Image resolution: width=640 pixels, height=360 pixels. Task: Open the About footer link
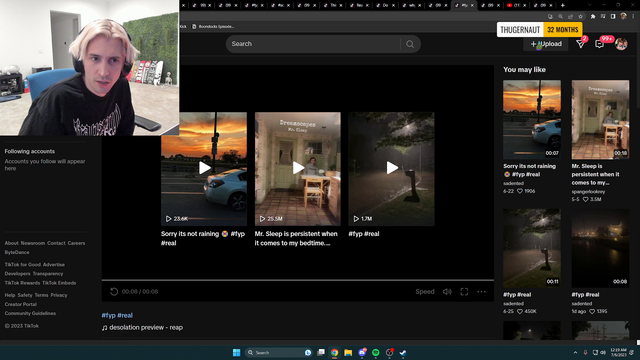click(x=11, y=243)
